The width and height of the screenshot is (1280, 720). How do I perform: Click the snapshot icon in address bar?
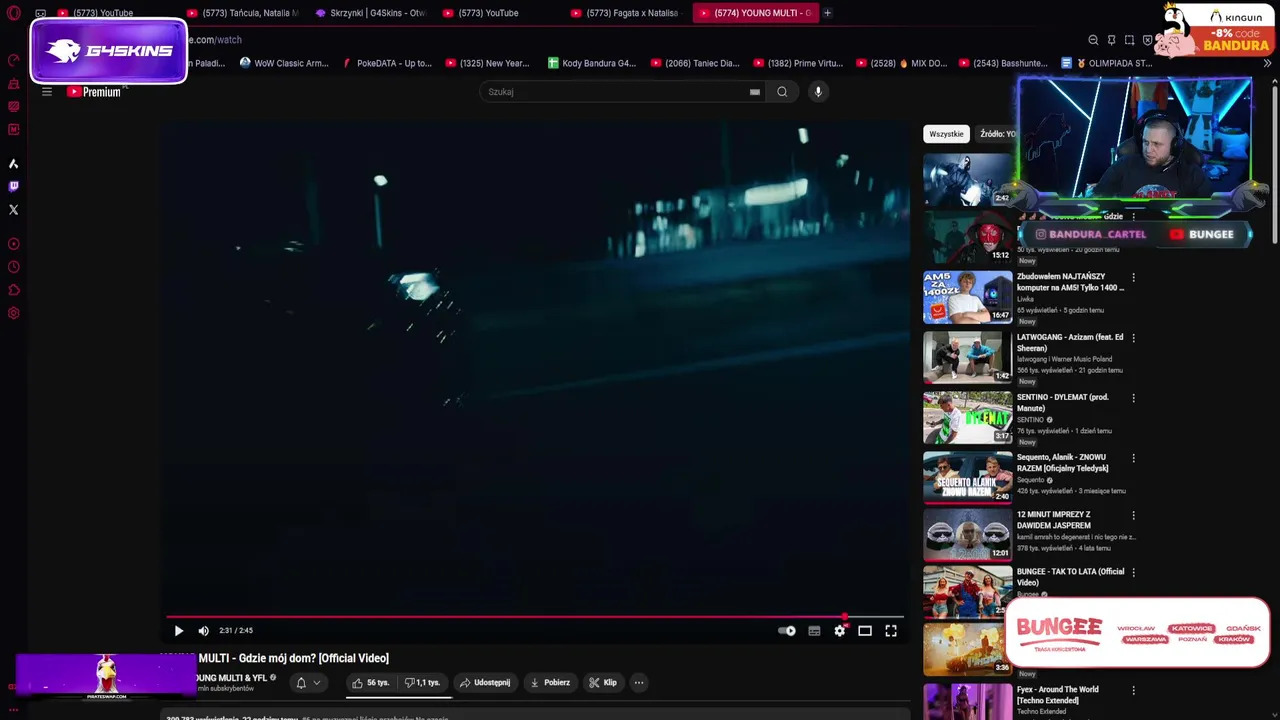coord(1129,40)
